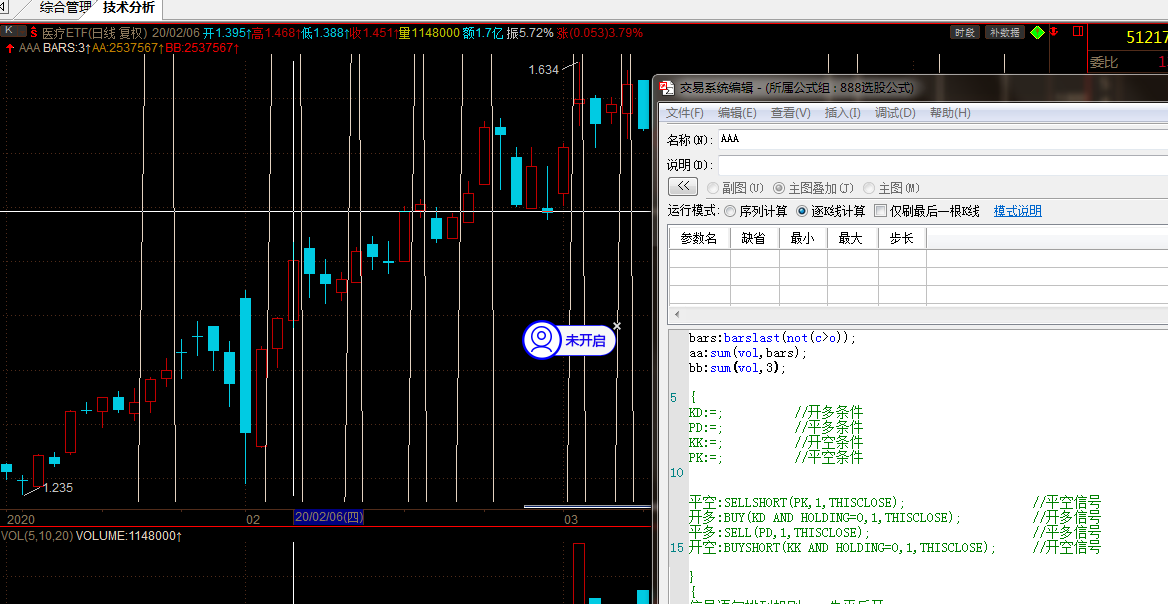Click the 补数据 button

[1005, 32]
